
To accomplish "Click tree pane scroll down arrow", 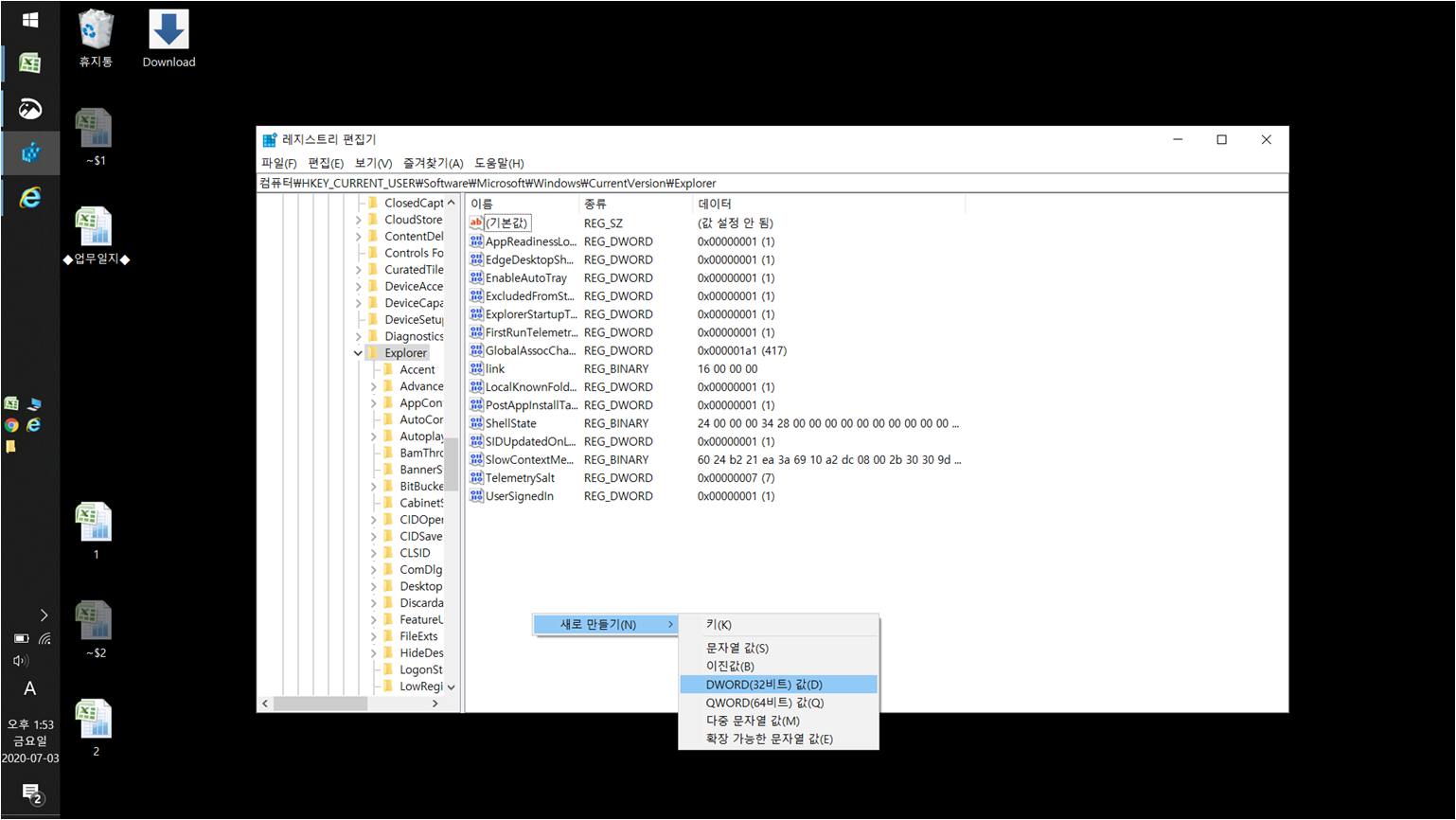I will 452,686.
